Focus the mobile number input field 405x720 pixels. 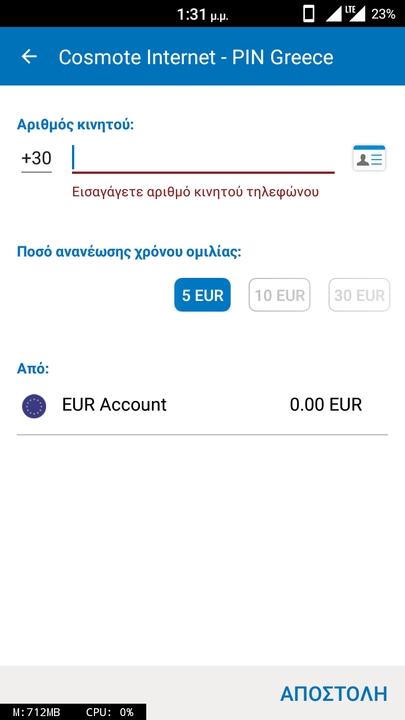pyautogui.click(x=203, y=159)
